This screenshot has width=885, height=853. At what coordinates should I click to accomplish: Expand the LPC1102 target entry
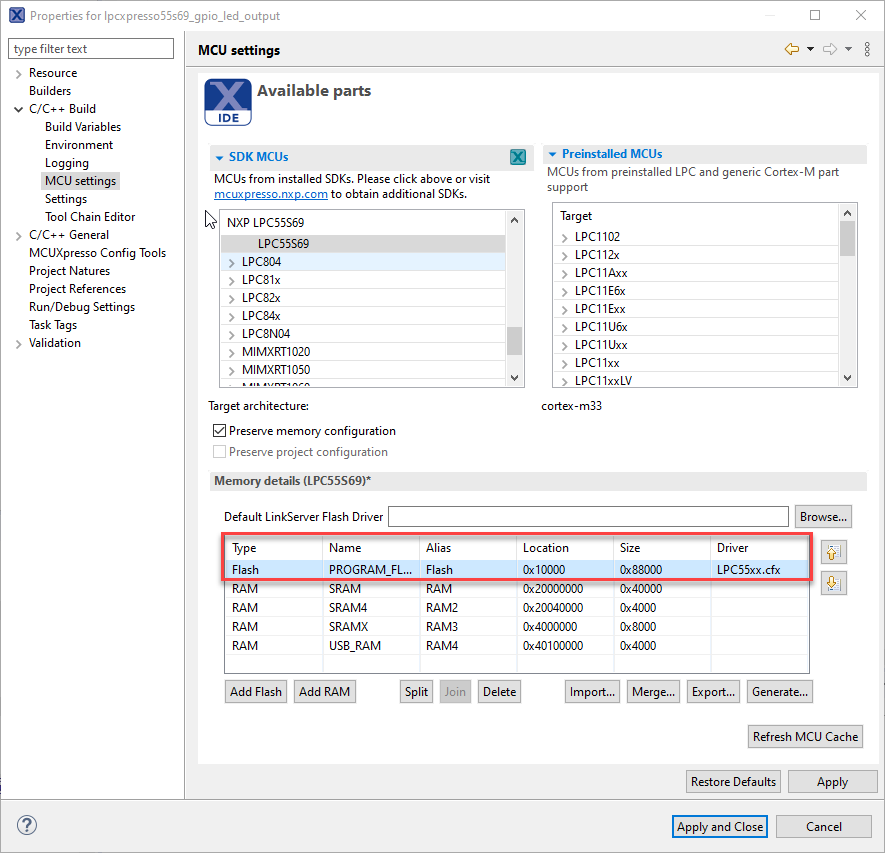(x=566, y=236)
